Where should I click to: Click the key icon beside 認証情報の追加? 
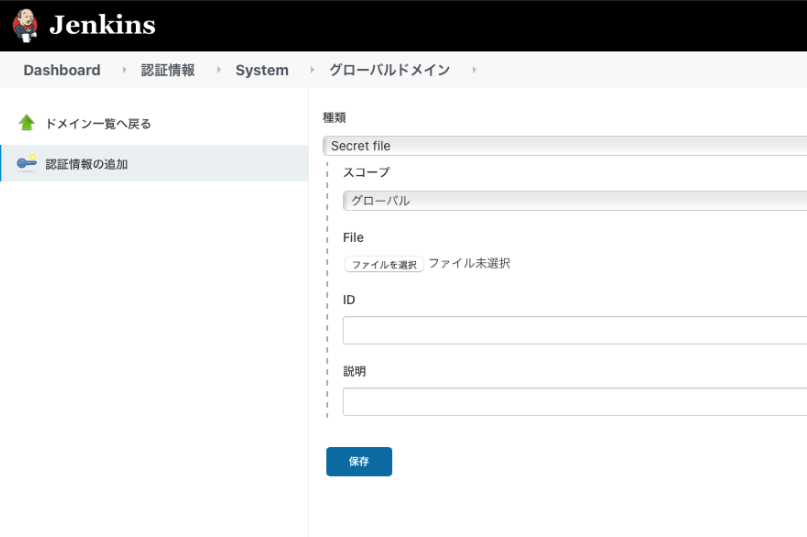[x=27, y=163]
